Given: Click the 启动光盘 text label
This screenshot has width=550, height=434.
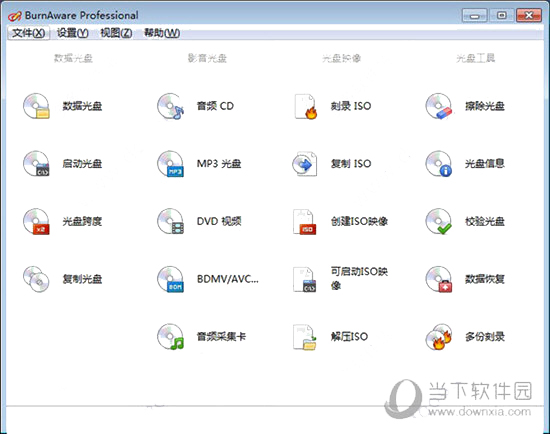Looking at the screenshot, I should (82, 163).
